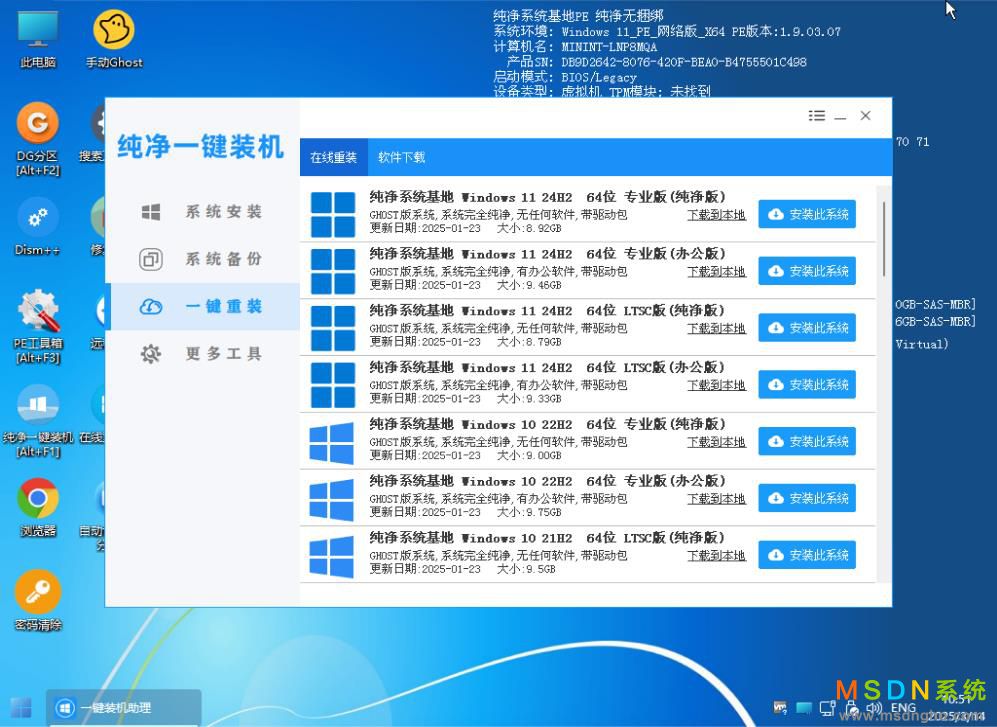Click Windows 11 logo of 专业版(纯净版) row

point(333,214)
